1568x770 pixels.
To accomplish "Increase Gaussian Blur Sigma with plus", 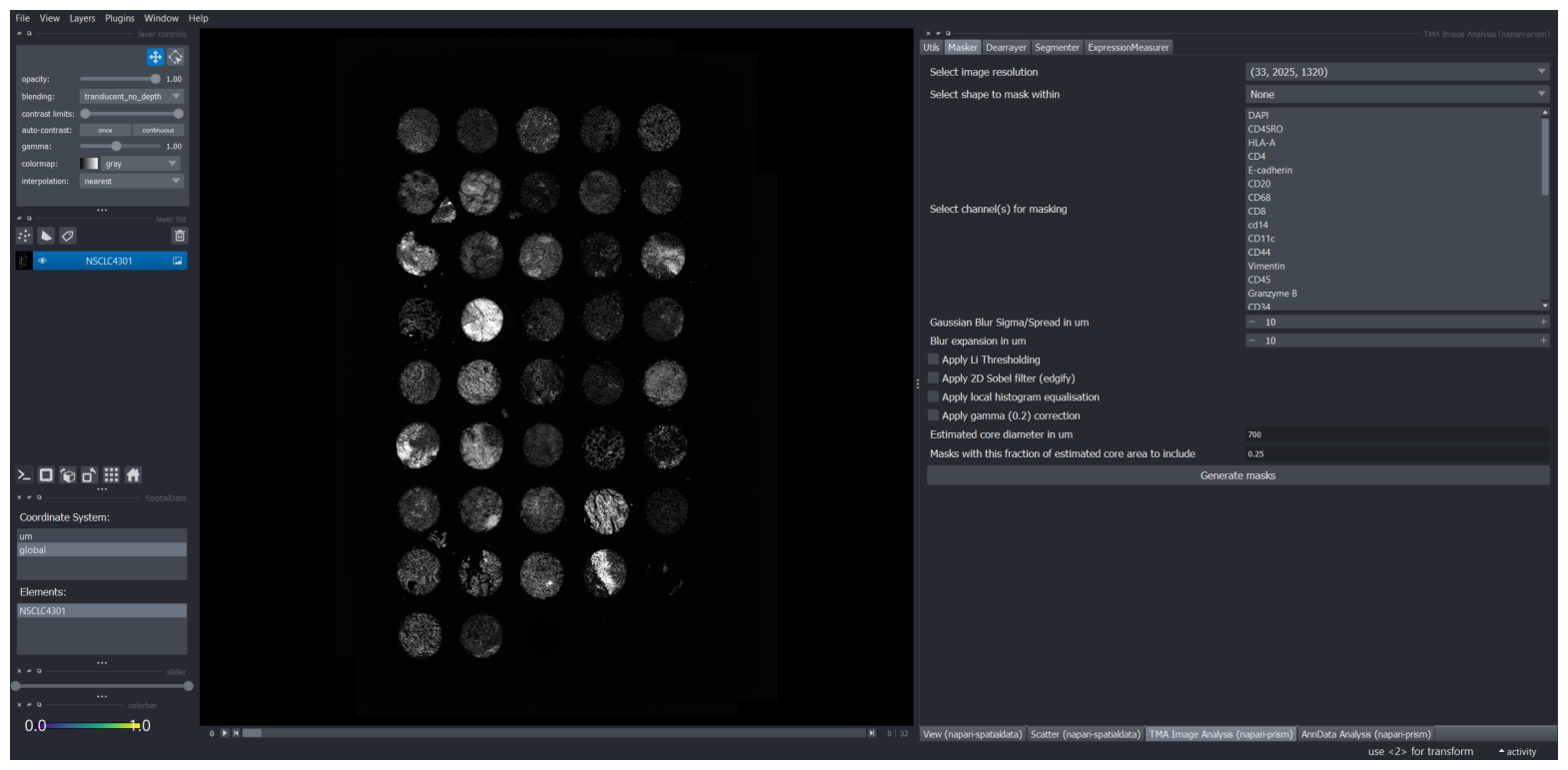I will (x=1543, y=323).
